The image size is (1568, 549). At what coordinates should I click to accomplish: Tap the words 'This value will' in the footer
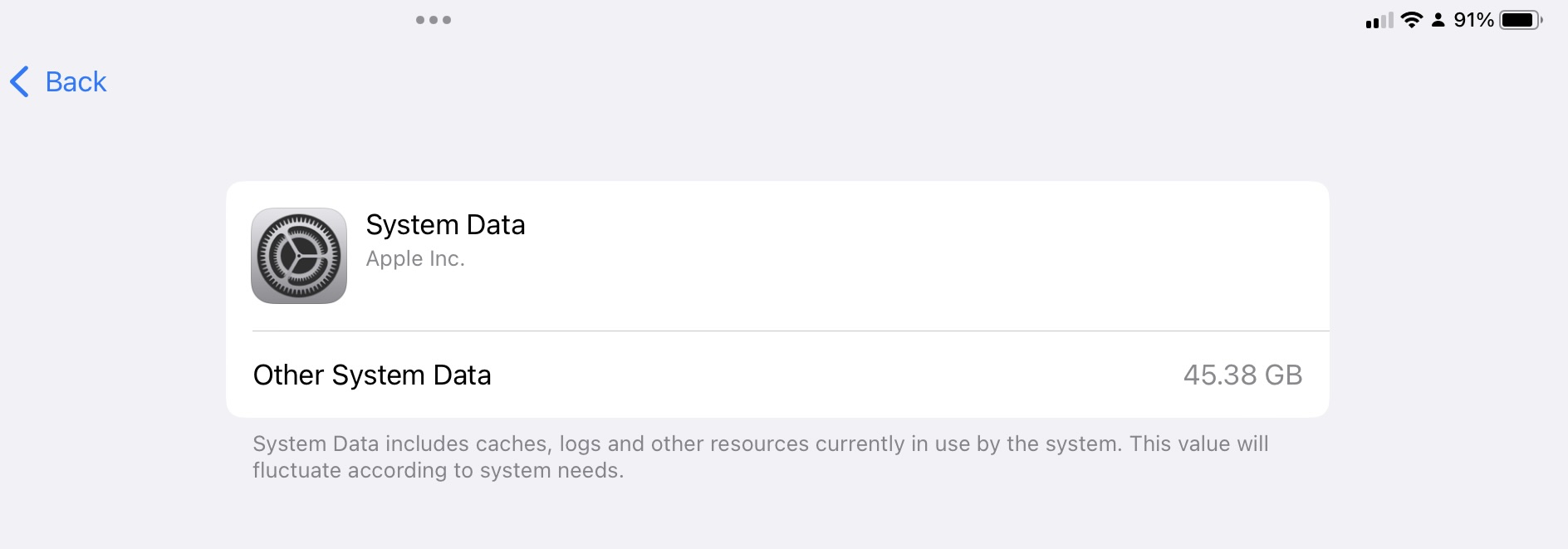pyautogui.click(x=1198, y=444)
